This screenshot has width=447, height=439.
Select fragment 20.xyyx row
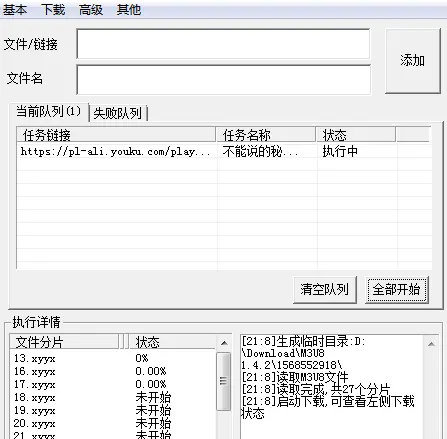(113, 424)
